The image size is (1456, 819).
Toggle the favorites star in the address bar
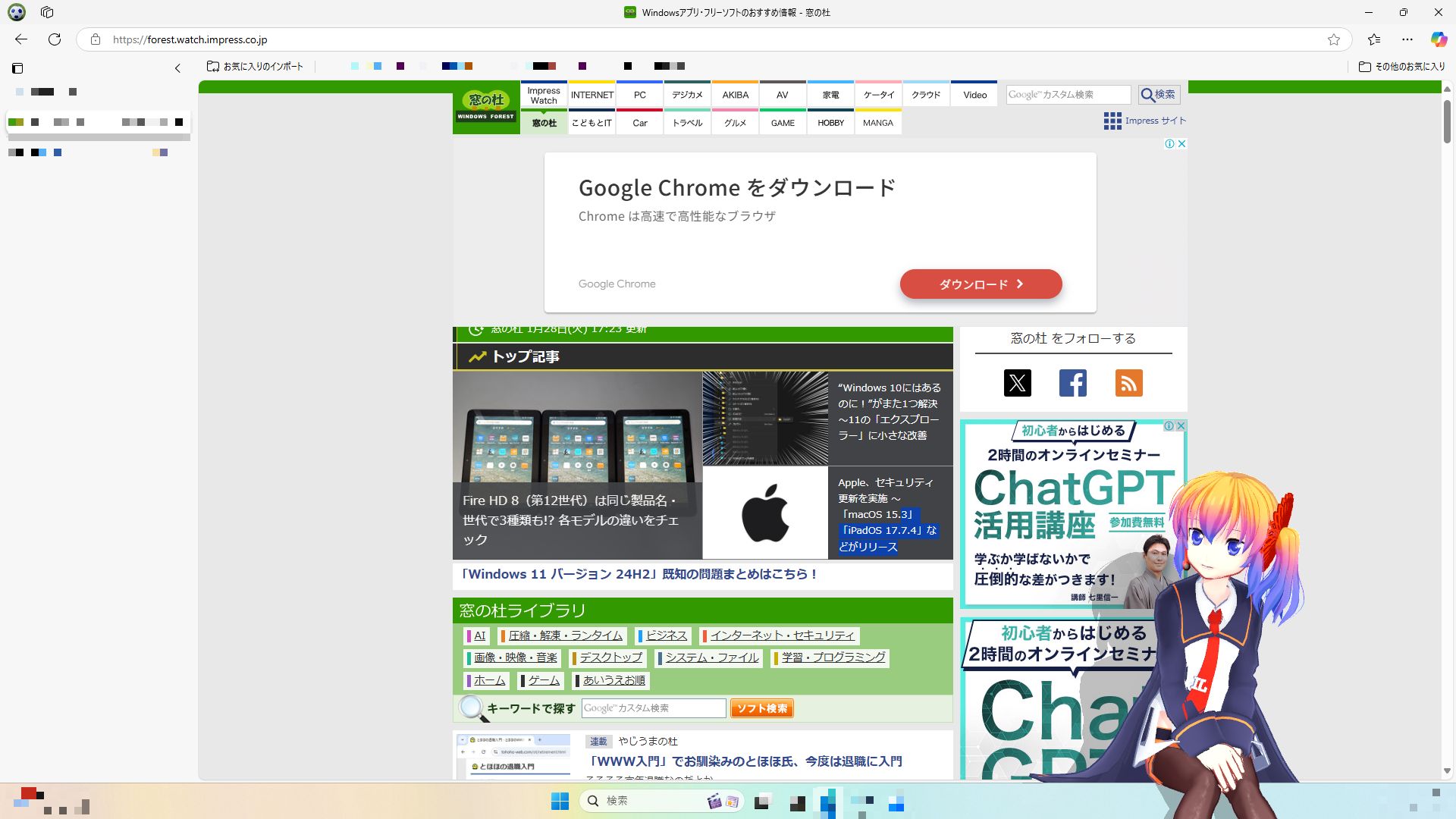pyautogui.click(x=1332, y=39)
